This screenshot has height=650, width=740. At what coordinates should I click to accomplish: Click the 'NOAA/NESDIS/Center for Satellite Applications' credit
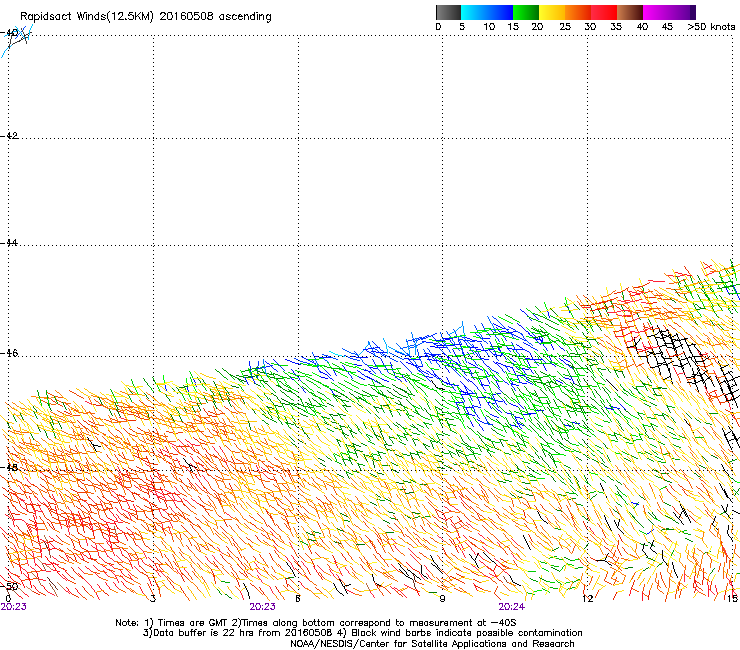click(432, 644)
